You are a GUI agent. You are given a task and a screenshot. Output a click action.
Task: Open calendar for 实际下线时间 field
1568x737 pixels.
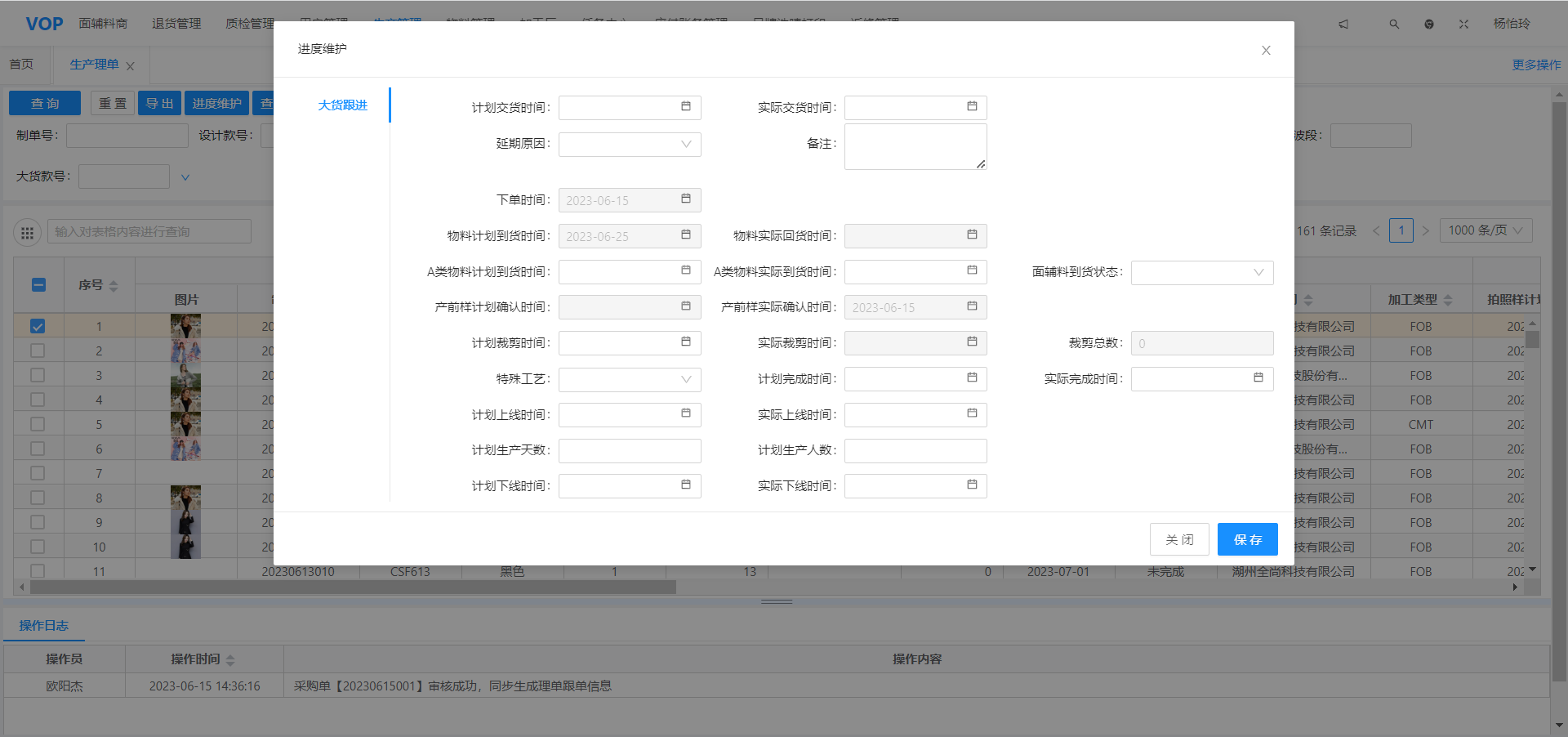click(x=972, y=485)
